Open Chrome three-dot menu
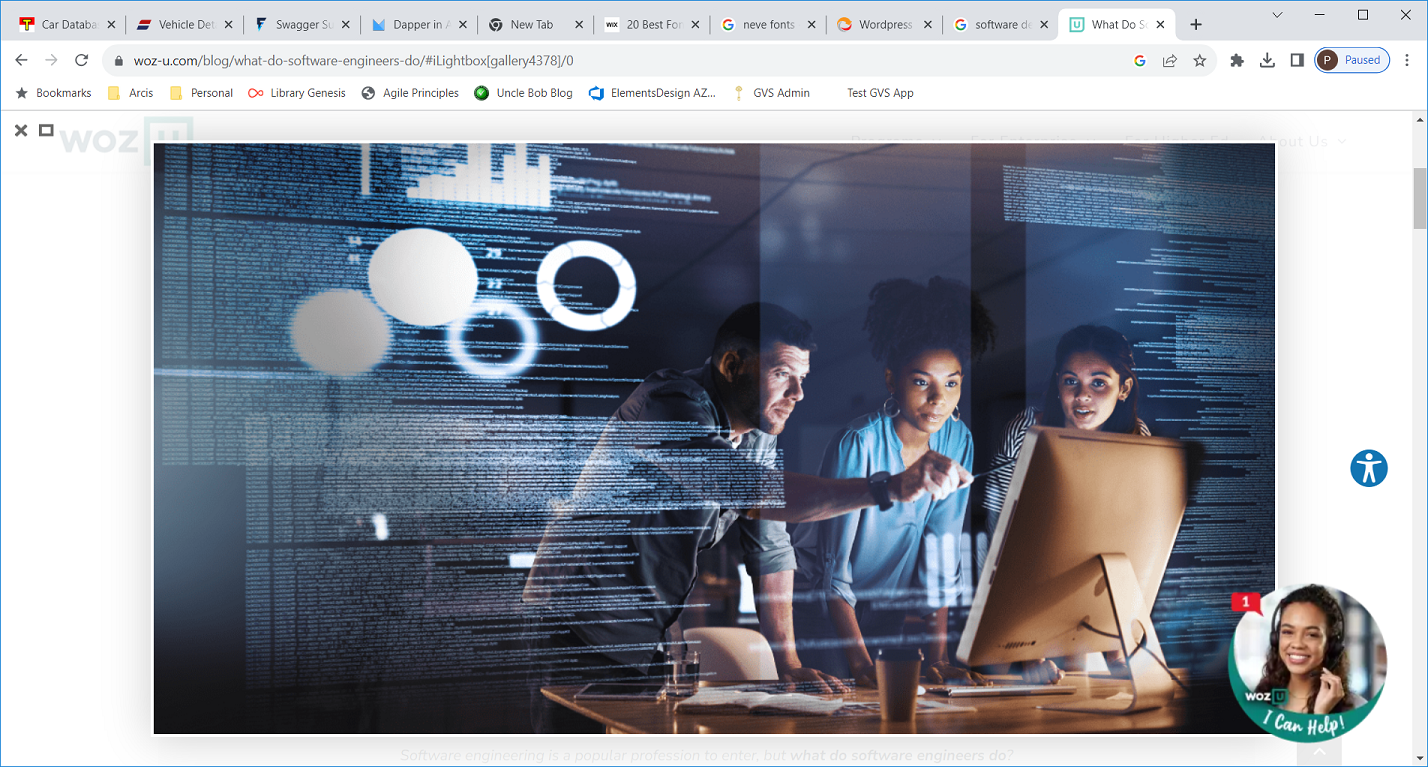 pos(1407,60)
